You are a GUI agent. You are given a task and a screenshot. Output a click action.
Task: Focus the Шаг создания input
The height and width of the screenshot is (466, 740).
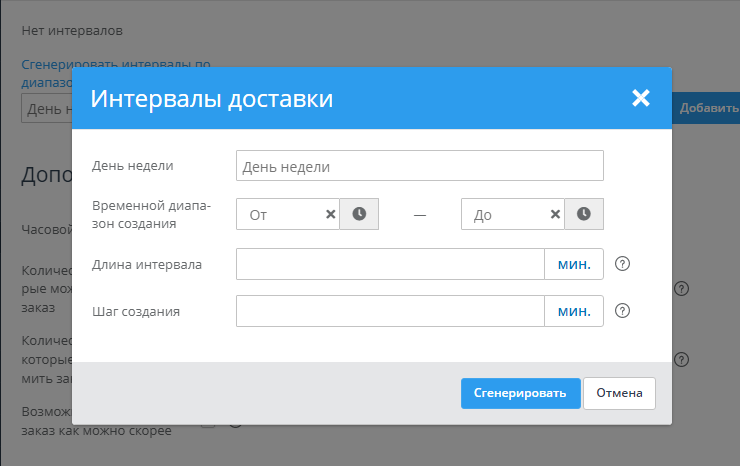[x=390, y=311]
